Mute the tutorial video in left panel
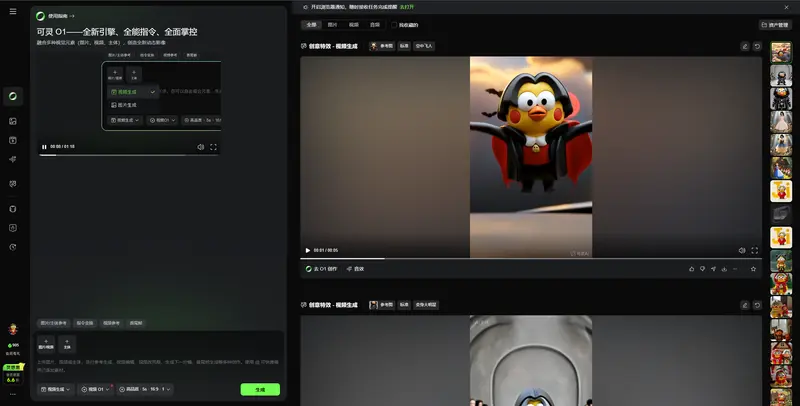 200,147
